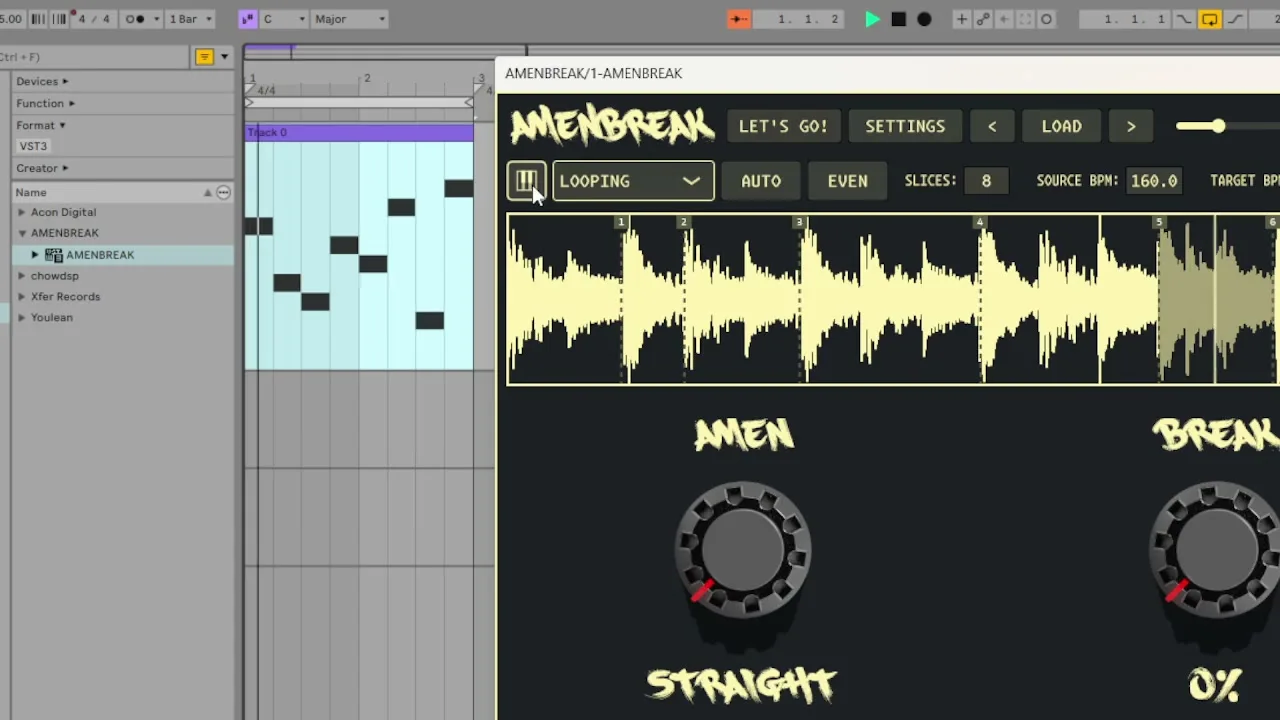Open the root note C dropdown

pos(282,19)
